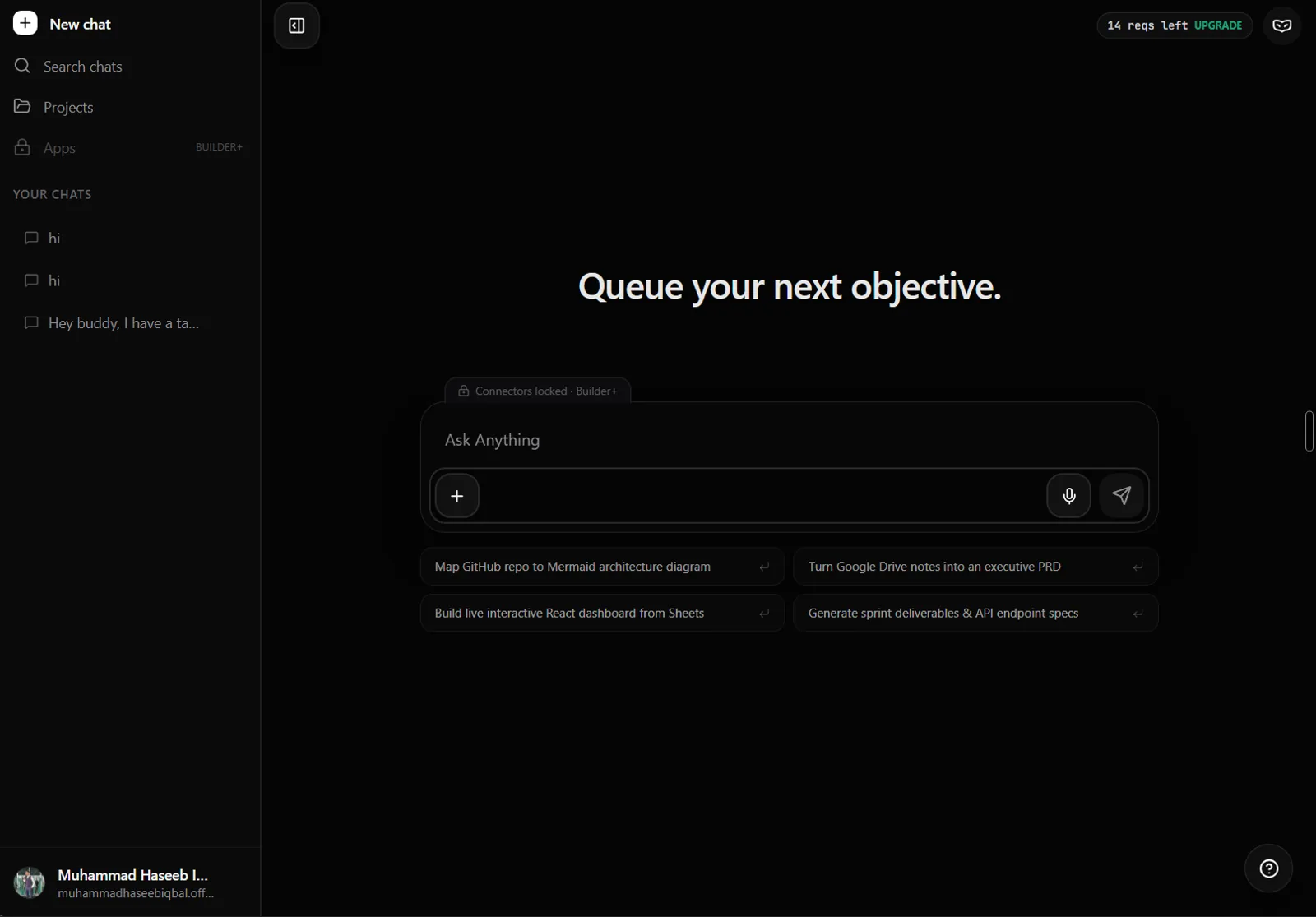Click the BUILDER+ badge beside Apps
Image resolution: width=1316 pixels, height=917 pixels.
[x=219, y=147]
